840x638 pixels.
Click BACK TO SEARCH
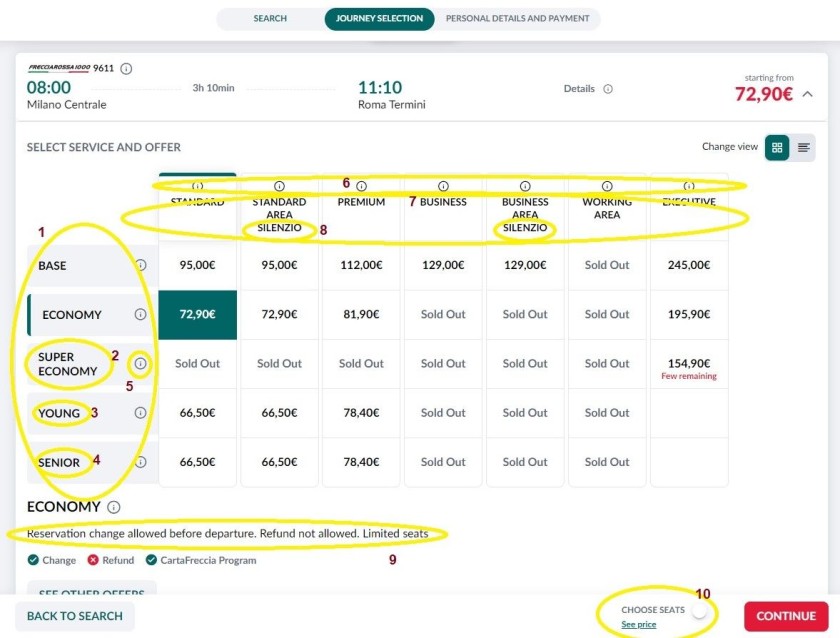(x=75, y=616)
